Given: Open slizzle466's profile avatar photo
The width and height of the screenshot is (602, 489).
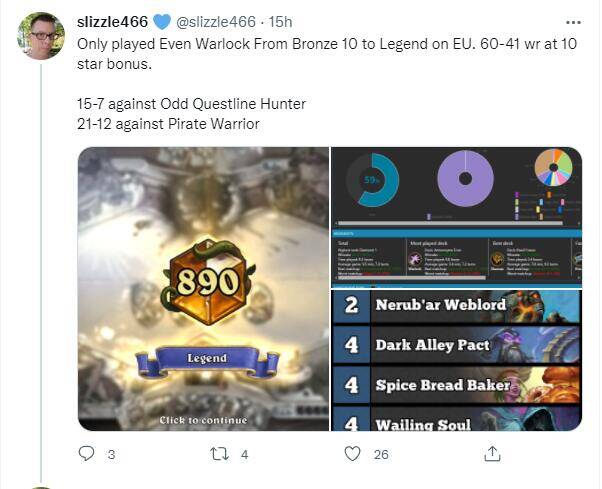Looking at the screenshot, I should click(41, 36).
